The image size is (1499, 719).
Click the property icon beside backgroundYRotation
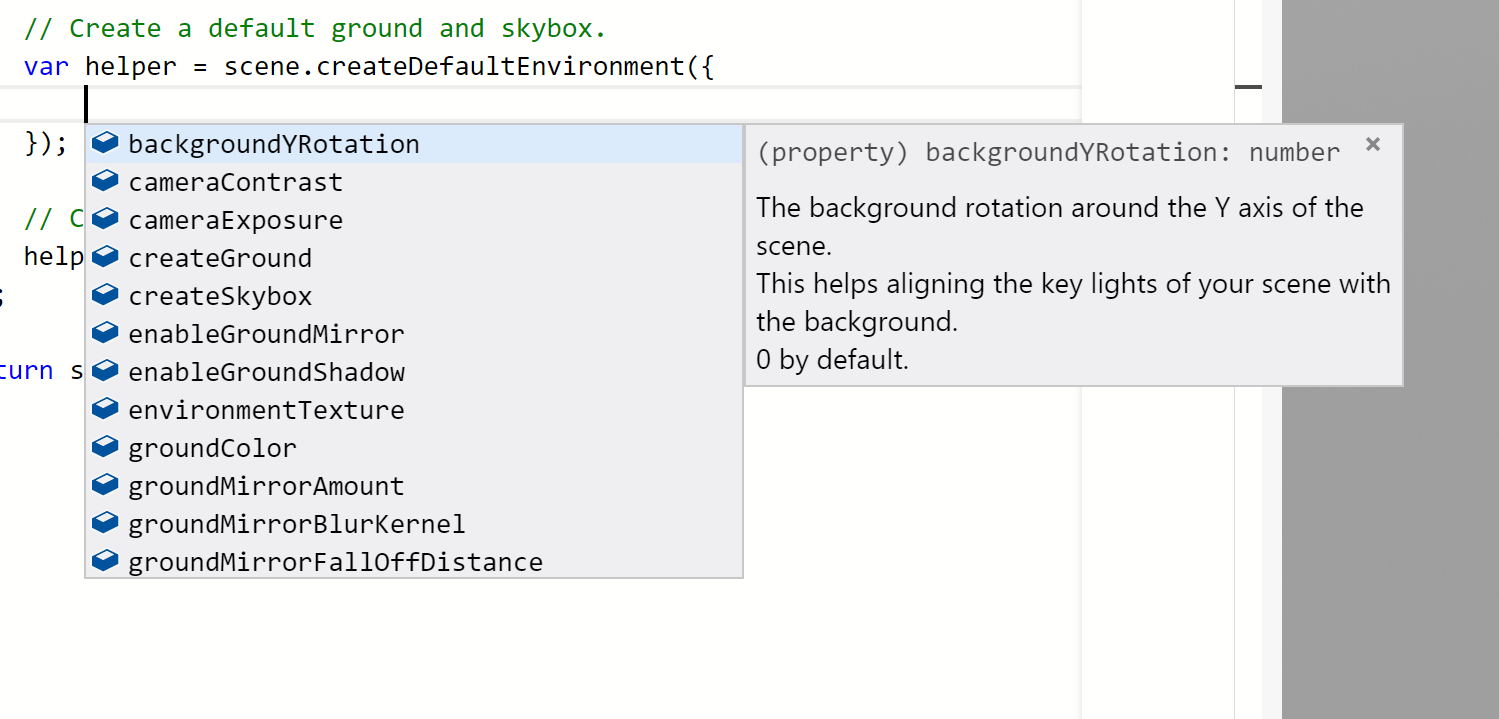[x=105, y=144]
